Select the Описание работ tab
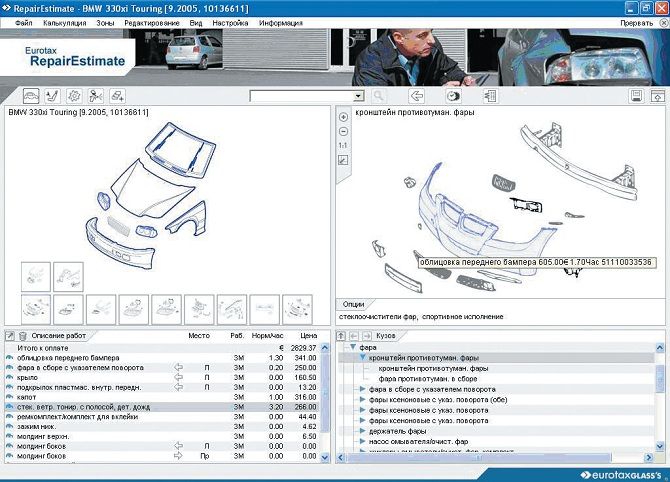The height and width of the screenshot is (482, 670). pyautogui.click(x=59, y=336)
